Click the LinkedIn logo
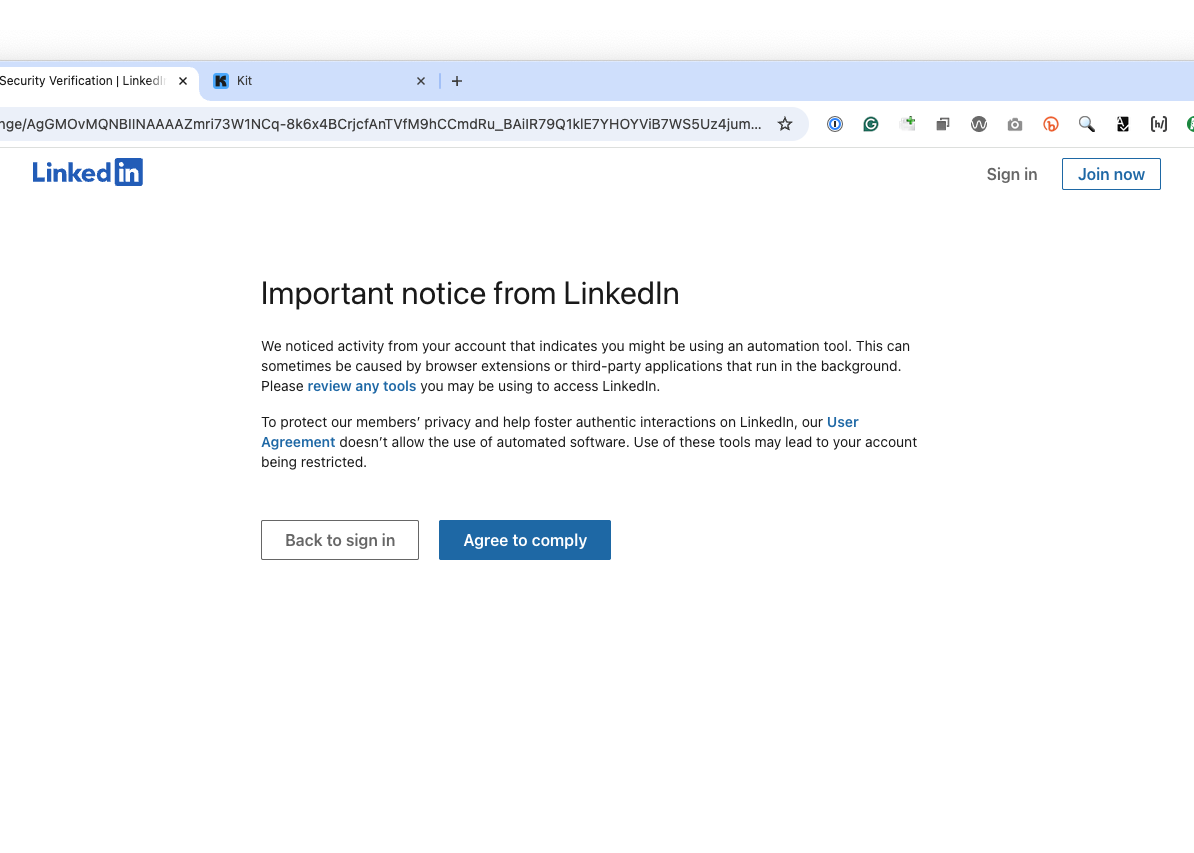 tap(88, 172)
